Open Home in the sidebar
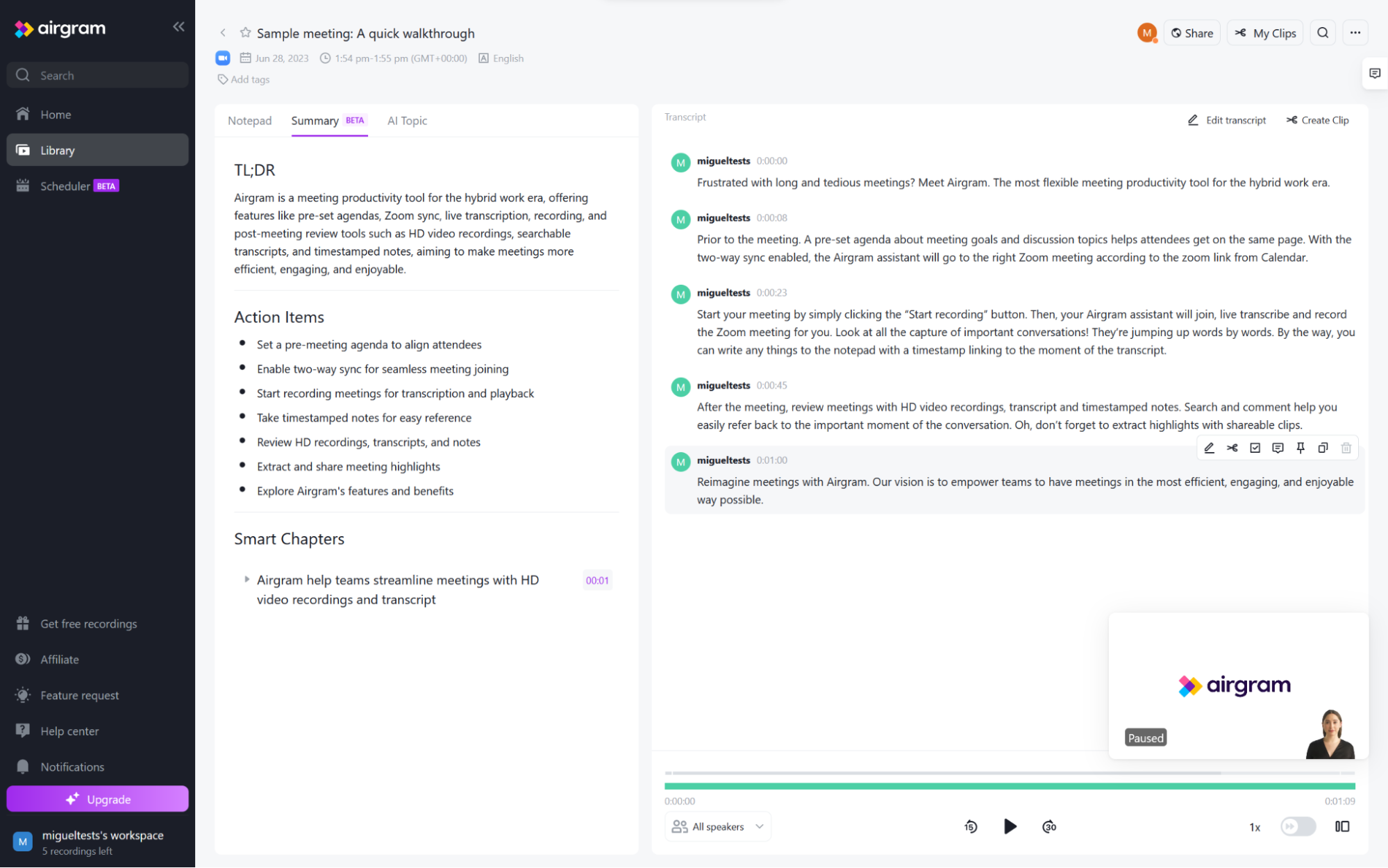The image size is (1388, 868). (x=97, y=115)
